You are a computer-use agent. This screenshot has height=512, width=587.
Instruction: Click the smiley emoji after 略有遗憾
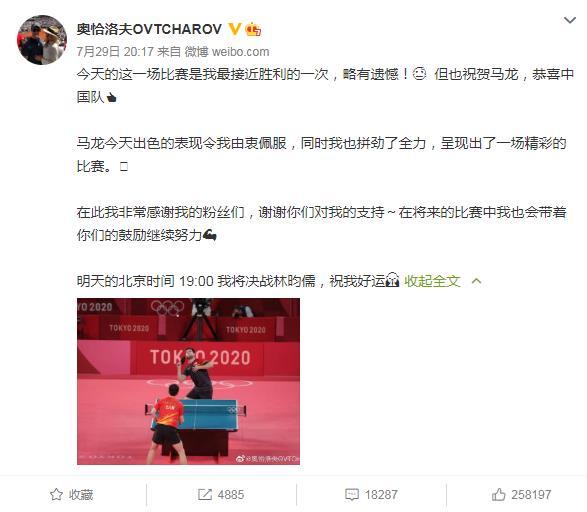coord(420,73)
